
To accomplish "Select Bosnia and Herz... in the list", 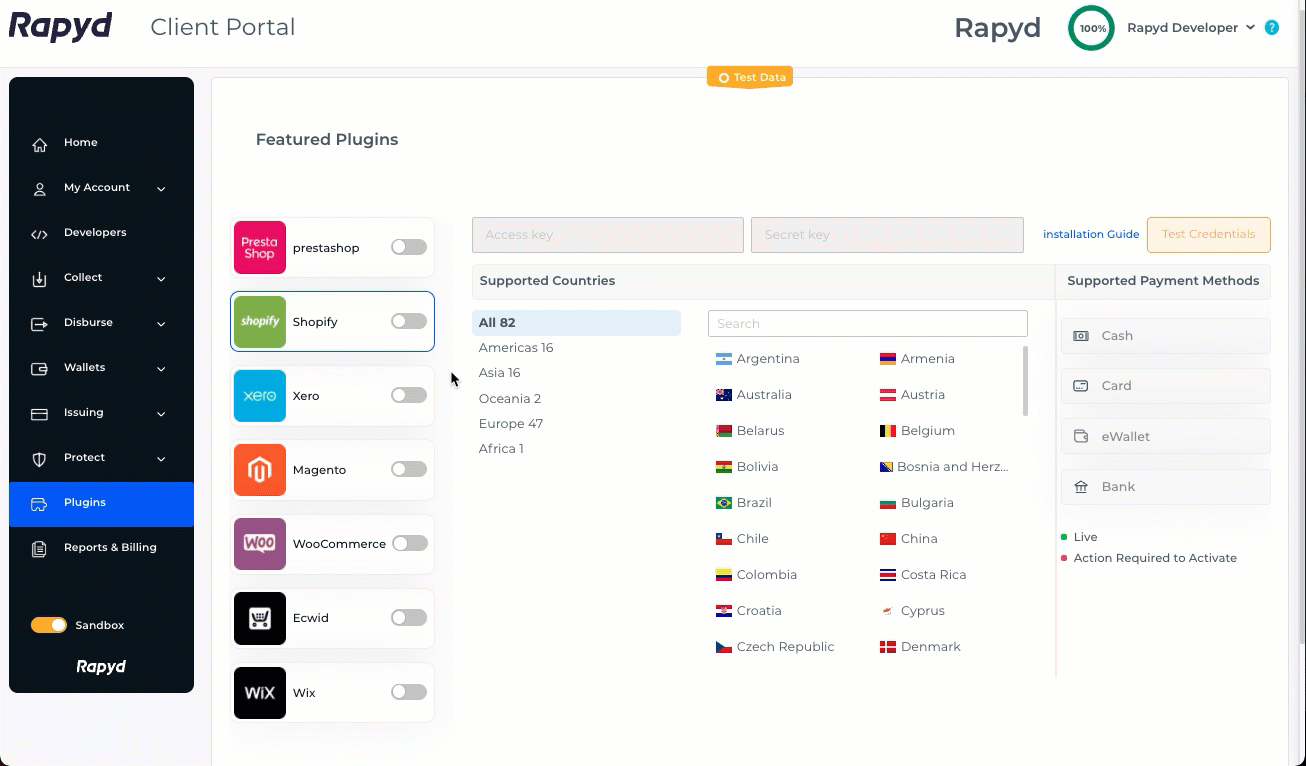I will coord(944,467).
